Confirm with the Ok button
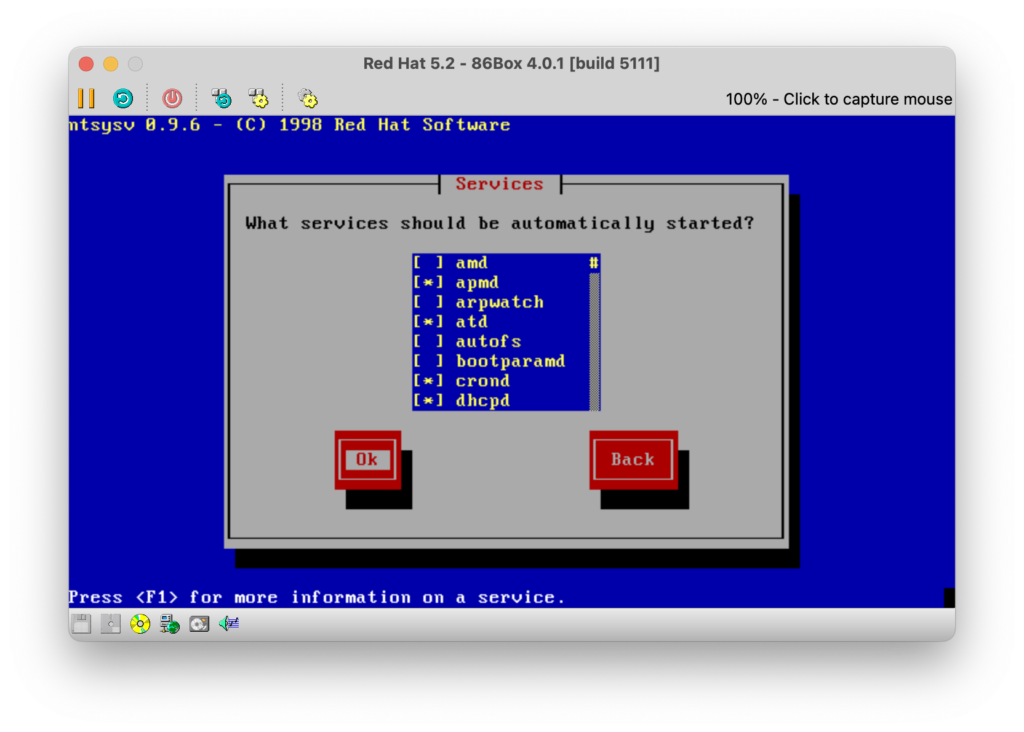 click(368, 460)
